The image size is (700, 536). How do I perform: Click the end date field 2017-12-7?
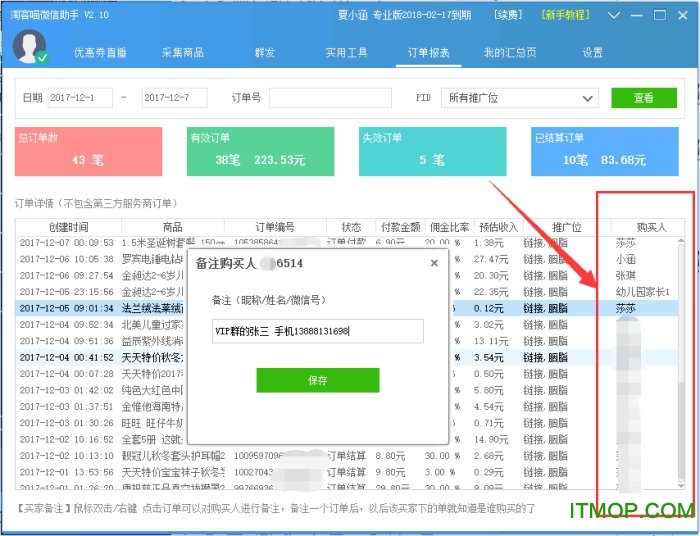pos(175,98)
